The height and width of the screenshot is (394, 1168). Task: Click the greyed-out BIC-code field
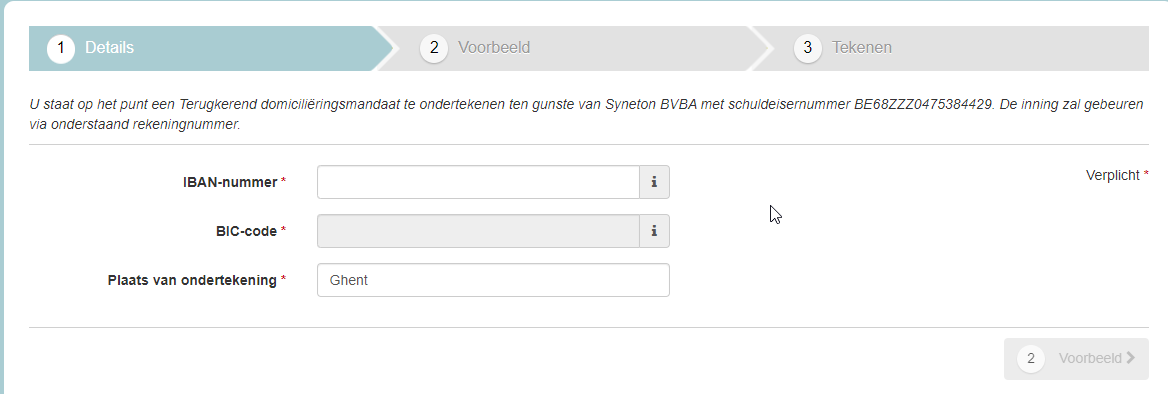(478, 231)
